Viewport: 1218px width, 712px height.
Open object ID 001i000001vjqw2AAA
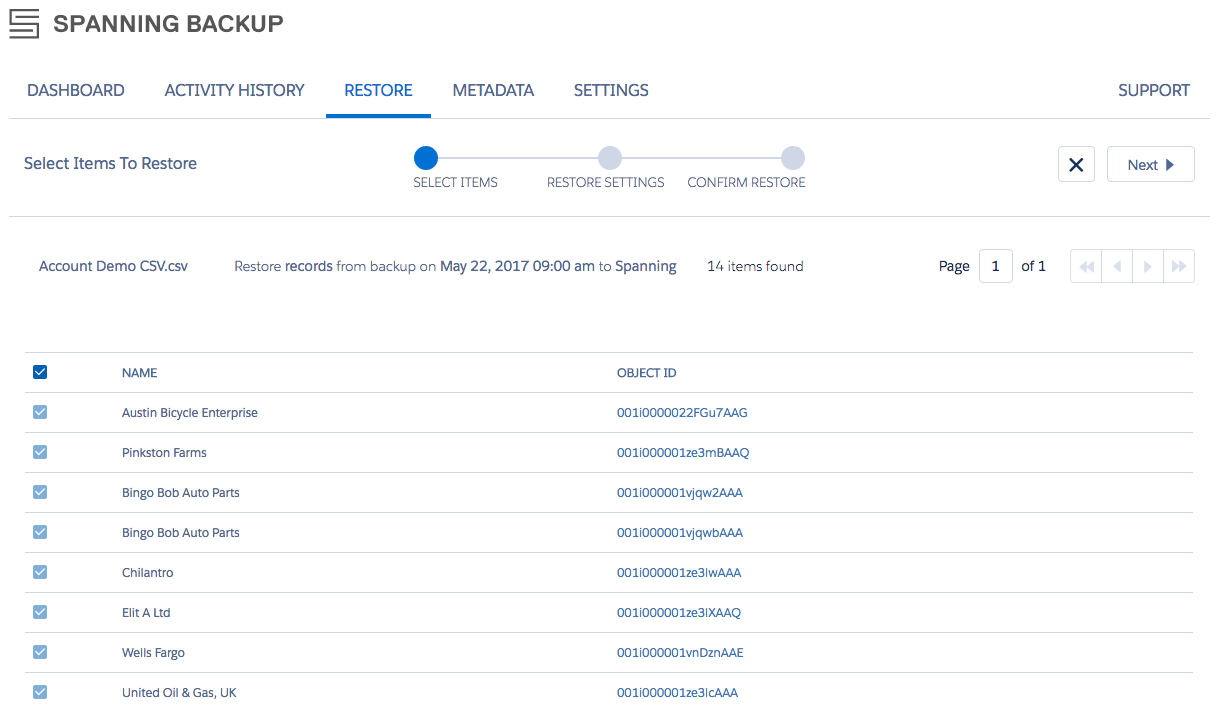click(680, 493)
